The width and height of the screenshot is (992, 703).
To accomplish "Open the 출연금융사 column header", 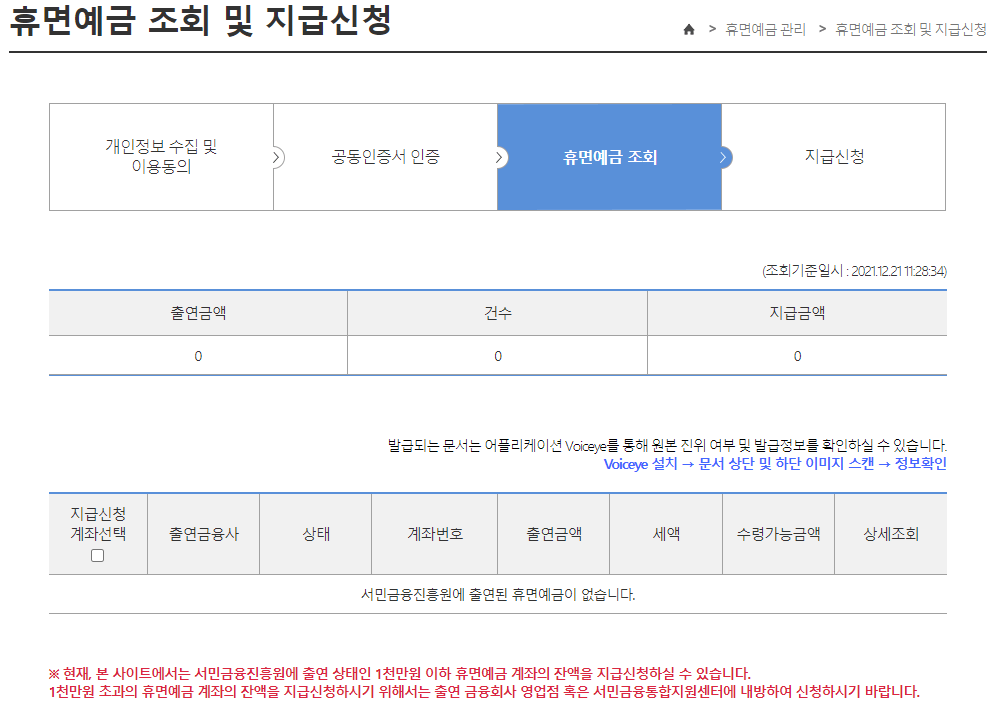I will tap(203, 534).
